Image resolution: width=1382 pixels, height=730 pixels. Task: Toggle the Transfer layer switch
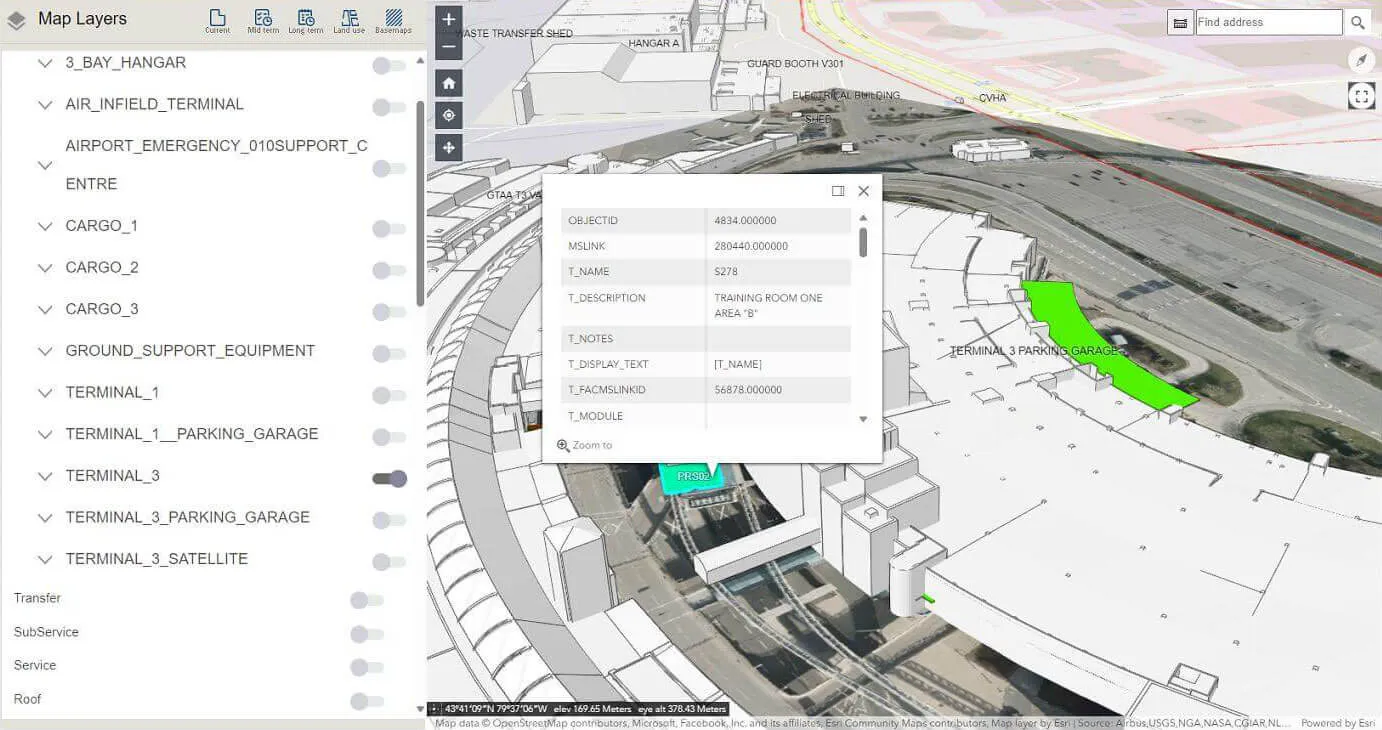(367, 600)
